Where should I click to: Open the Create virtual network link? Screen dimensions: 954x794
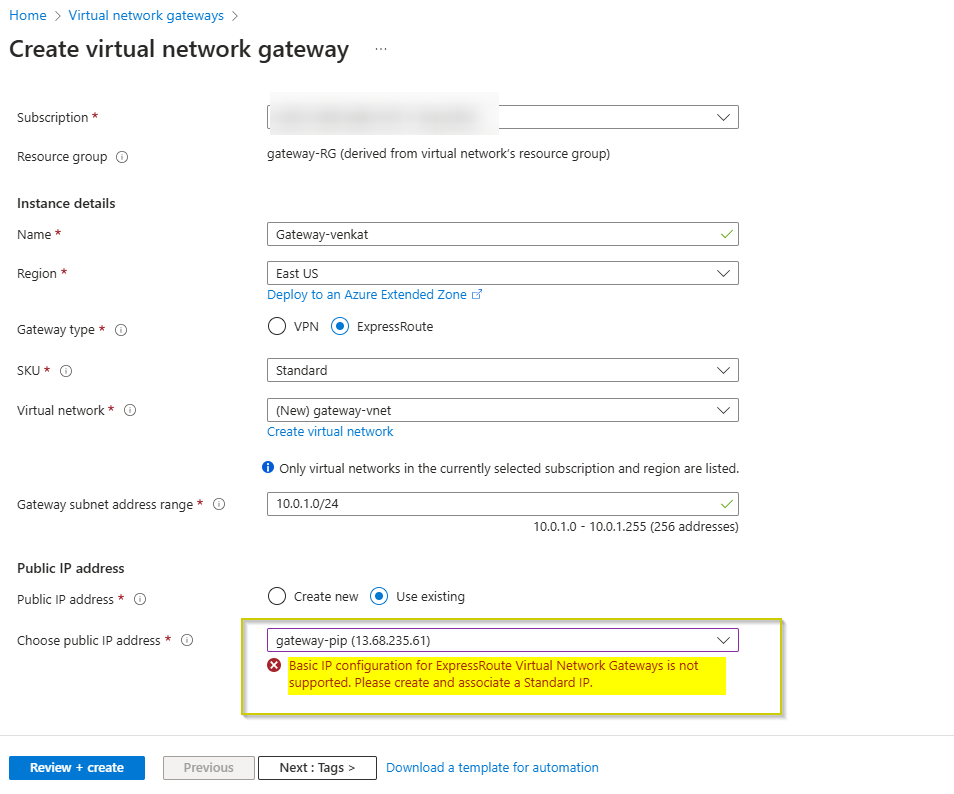click(330, 431)
